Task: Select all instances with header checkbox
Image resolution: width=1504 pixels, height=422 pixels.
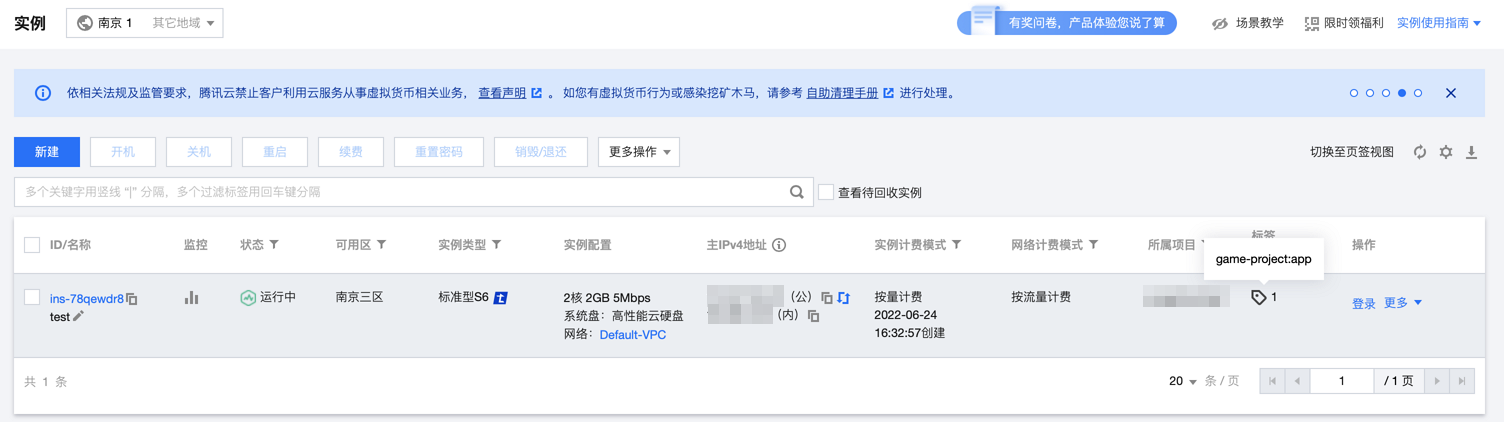Action: click(32, 245)
